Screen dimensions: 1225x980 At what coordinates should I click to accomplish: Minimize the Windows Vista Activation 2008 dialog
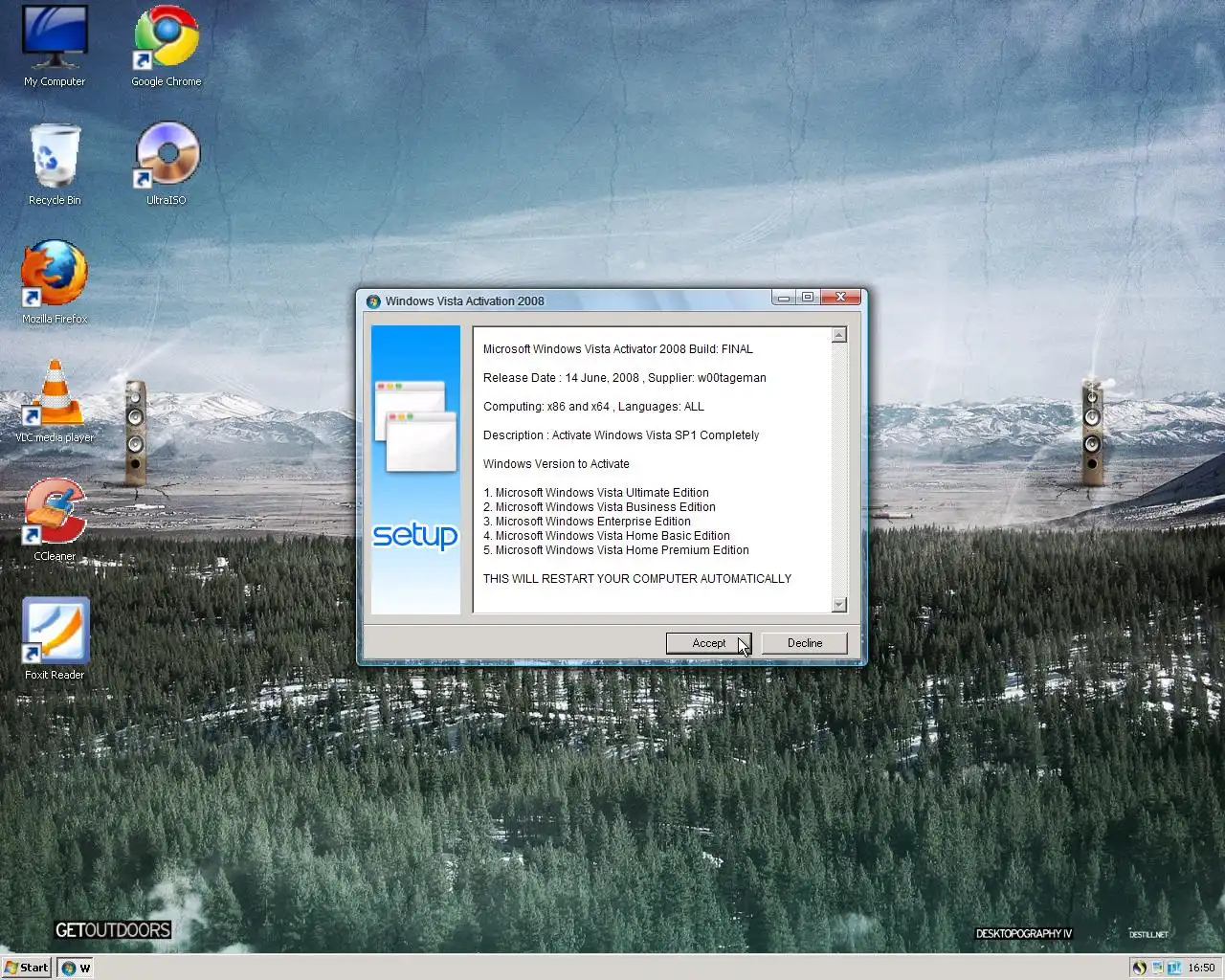784,298
